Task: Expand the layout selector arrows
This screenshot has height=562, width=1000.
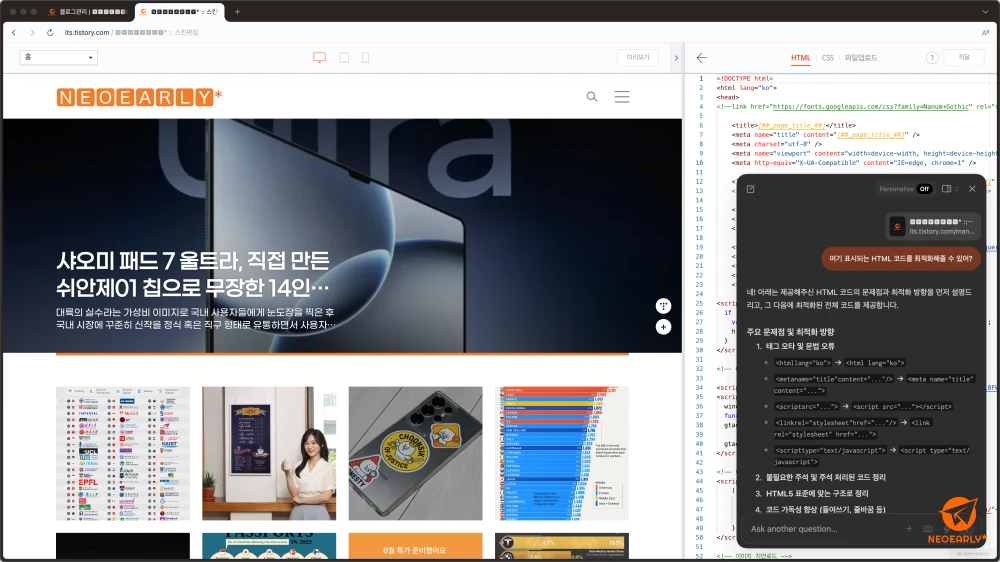Action: tap(957, 189)
